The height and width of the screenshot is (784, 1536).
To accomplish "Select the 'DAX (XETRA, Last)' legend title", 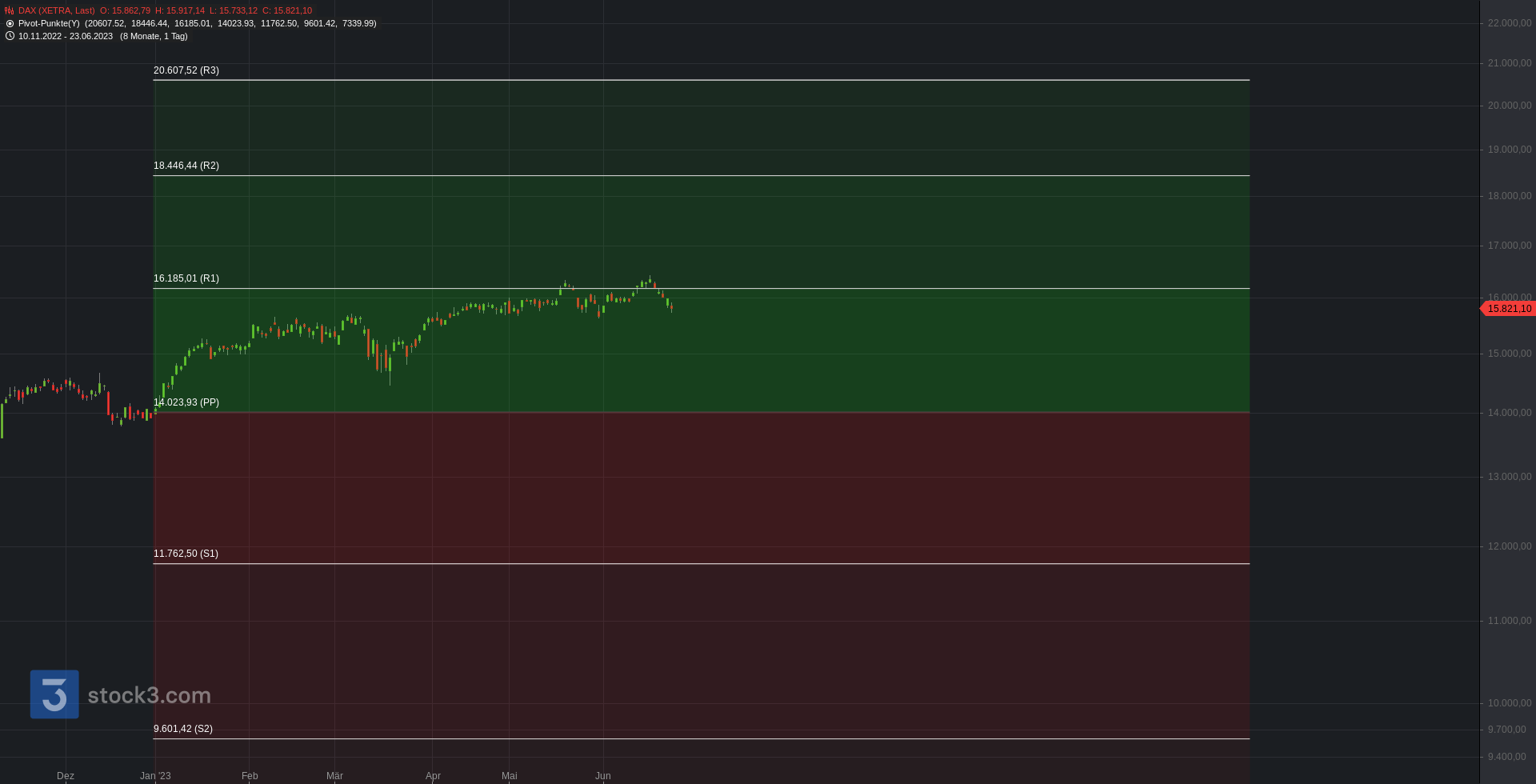I will [x=56, y=10].
